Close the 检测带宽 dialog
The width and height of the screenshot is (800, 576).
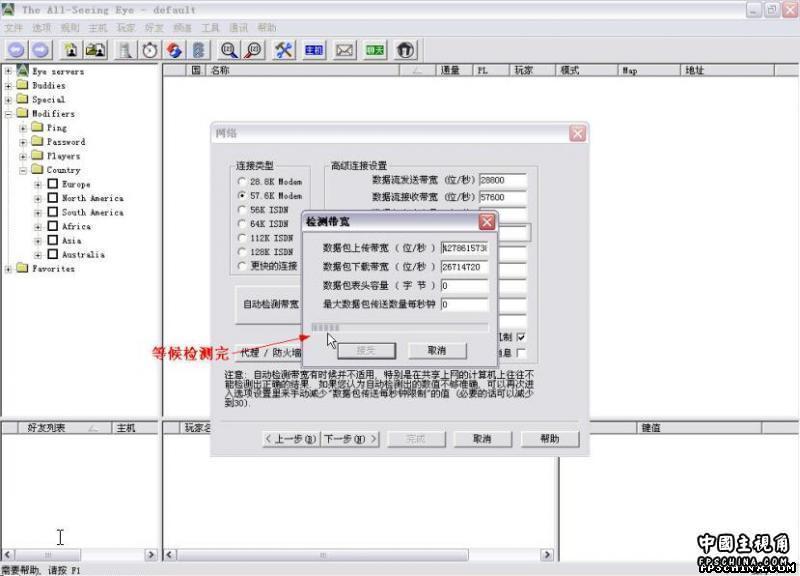click(x=487, y=222)
